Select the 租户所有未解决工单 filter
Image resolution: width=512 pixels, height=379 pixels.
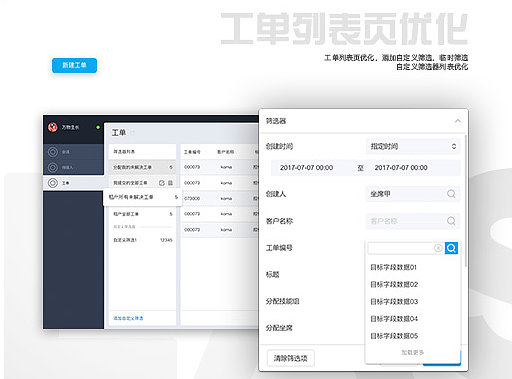[143, 197]
